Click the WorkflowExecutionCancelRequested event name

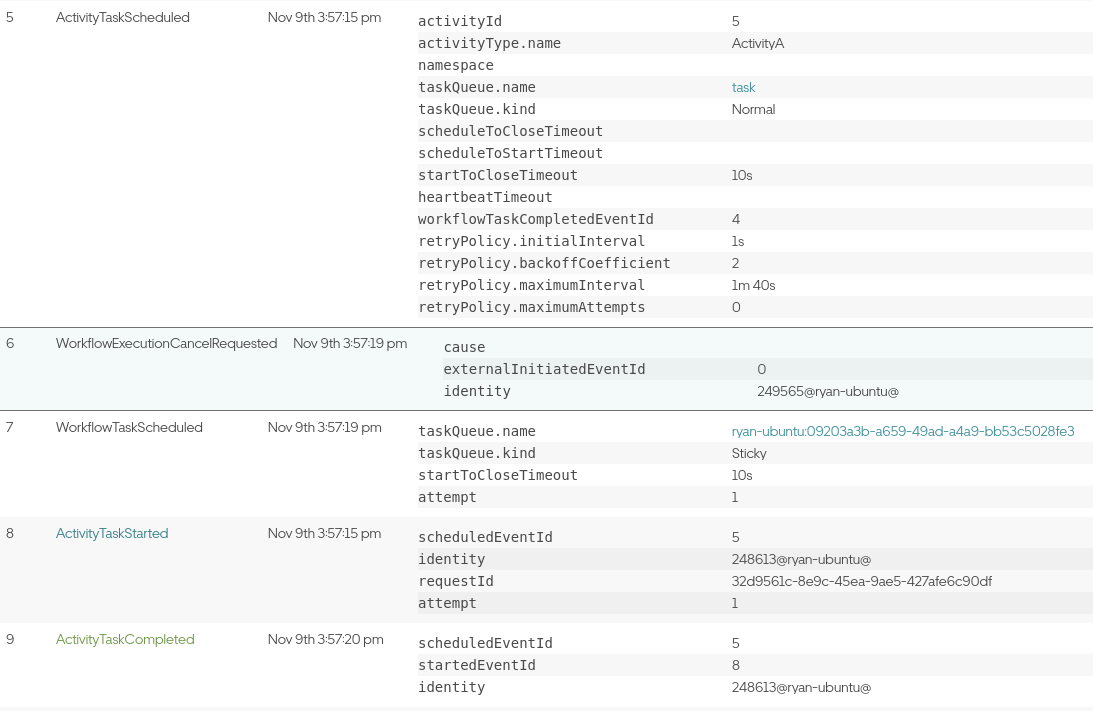point(167,343)
